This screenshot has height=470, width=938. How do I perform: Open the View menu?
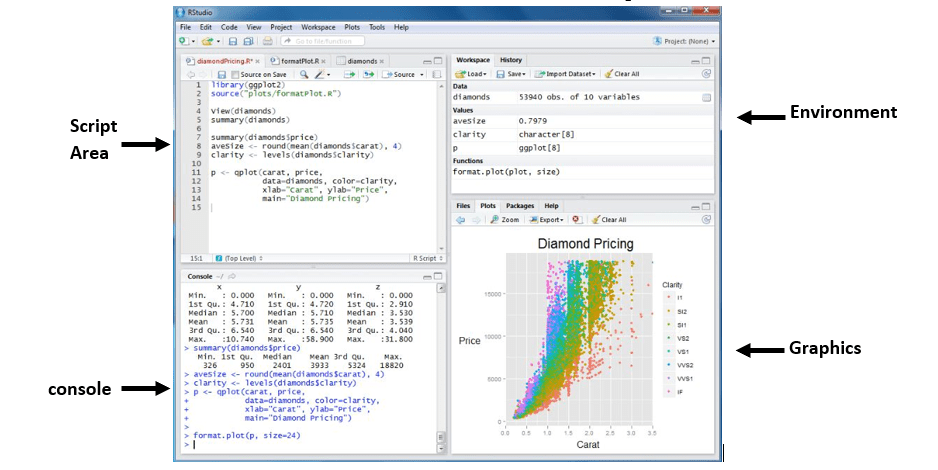point(254,27)
